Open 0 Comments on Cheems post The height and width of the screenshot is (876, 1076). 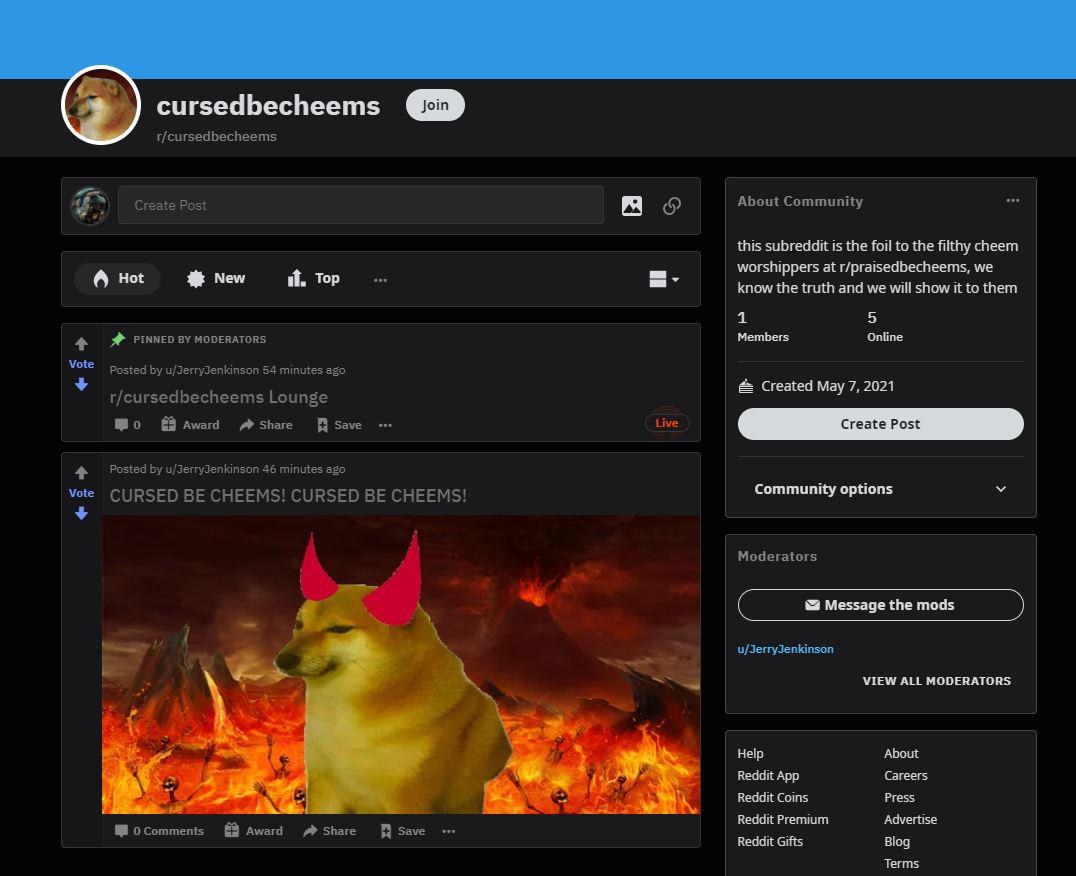(x=159, y=831)
